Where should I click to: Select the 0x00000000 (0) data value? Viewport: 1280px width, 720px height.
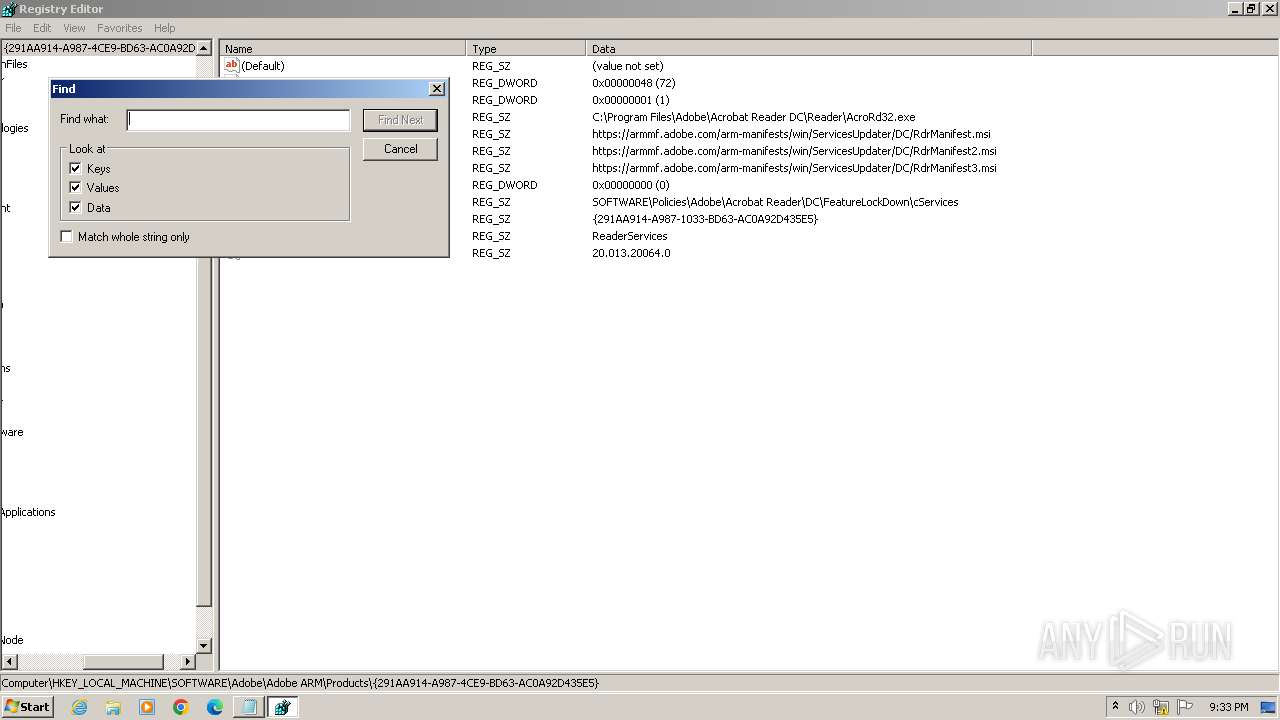(x=630, y=185)
